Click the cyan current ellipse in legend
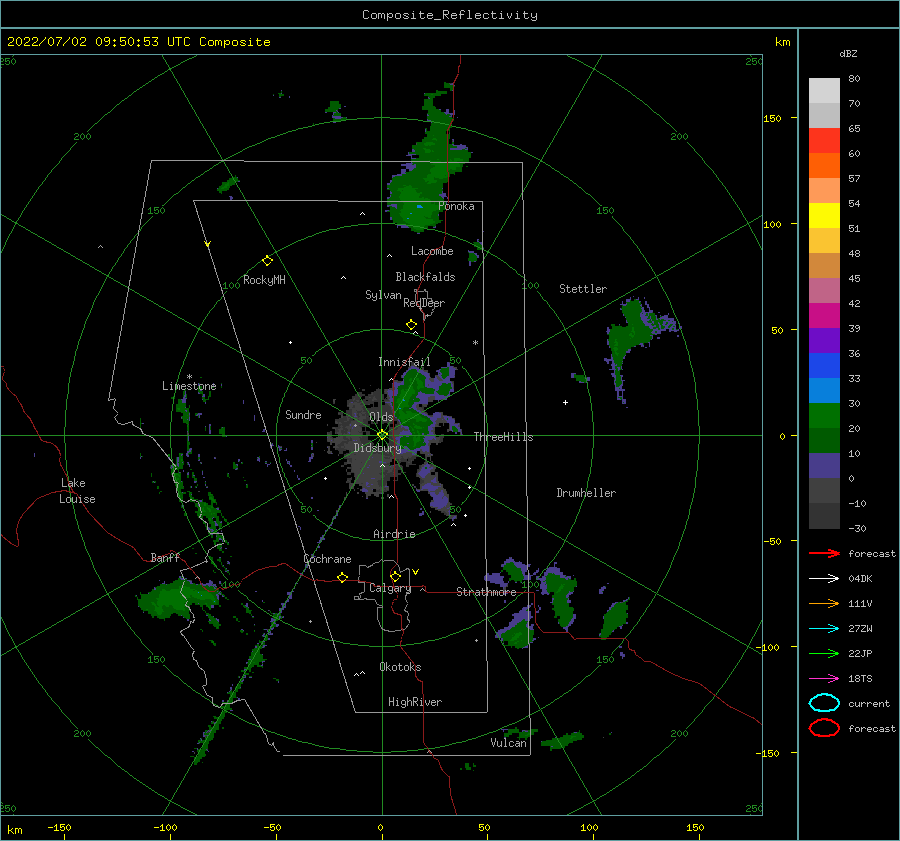Screen dimensions: 900x841 pos(824,703)
